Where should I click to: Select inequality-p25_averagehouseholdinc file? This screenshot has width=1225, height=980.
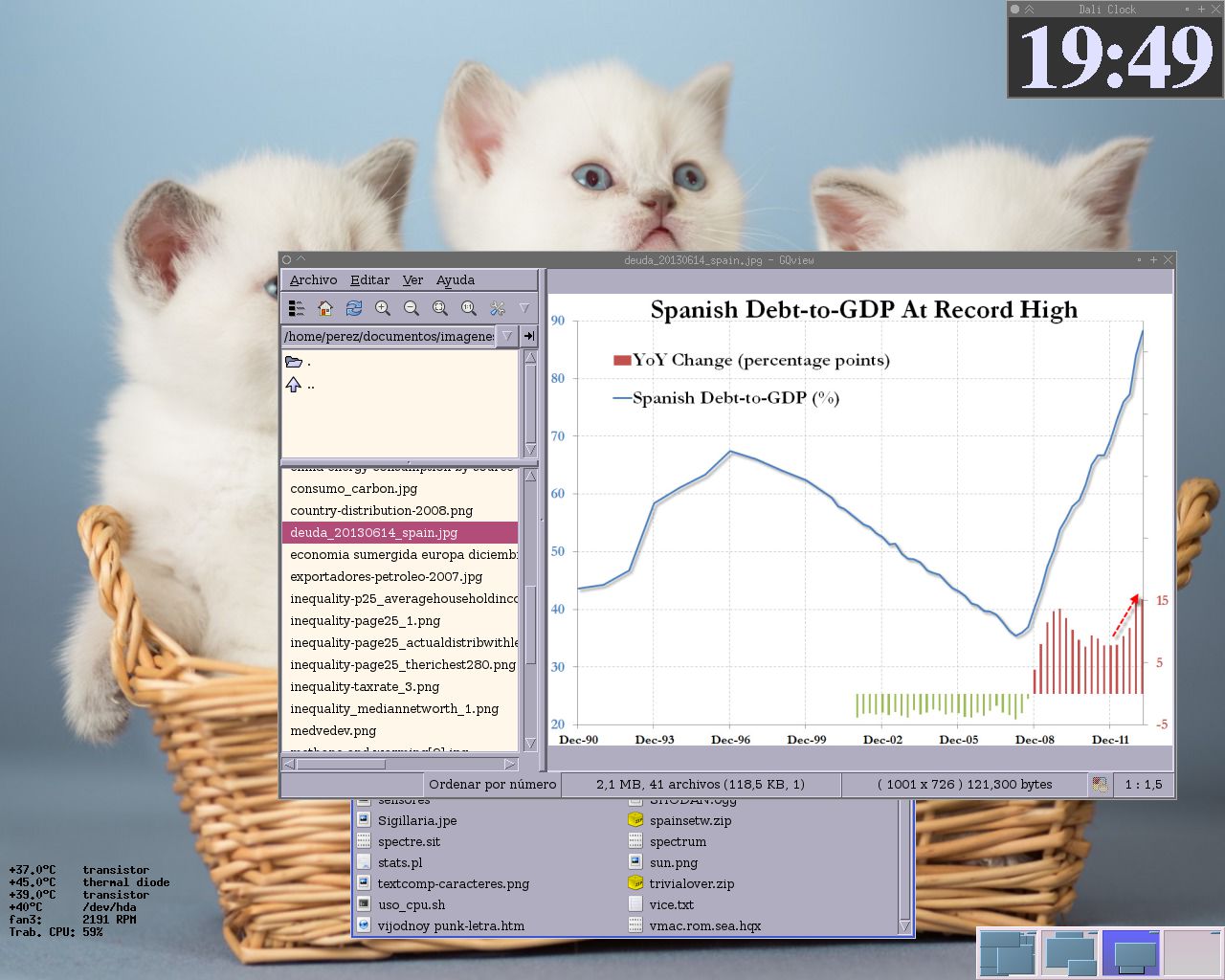click(400, 598)
